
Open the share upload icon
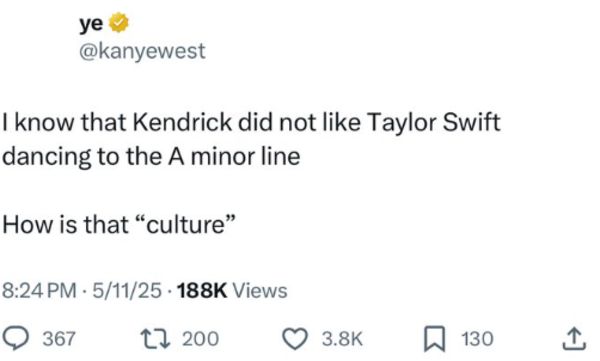pyautogui.click(x=574, y=339)
